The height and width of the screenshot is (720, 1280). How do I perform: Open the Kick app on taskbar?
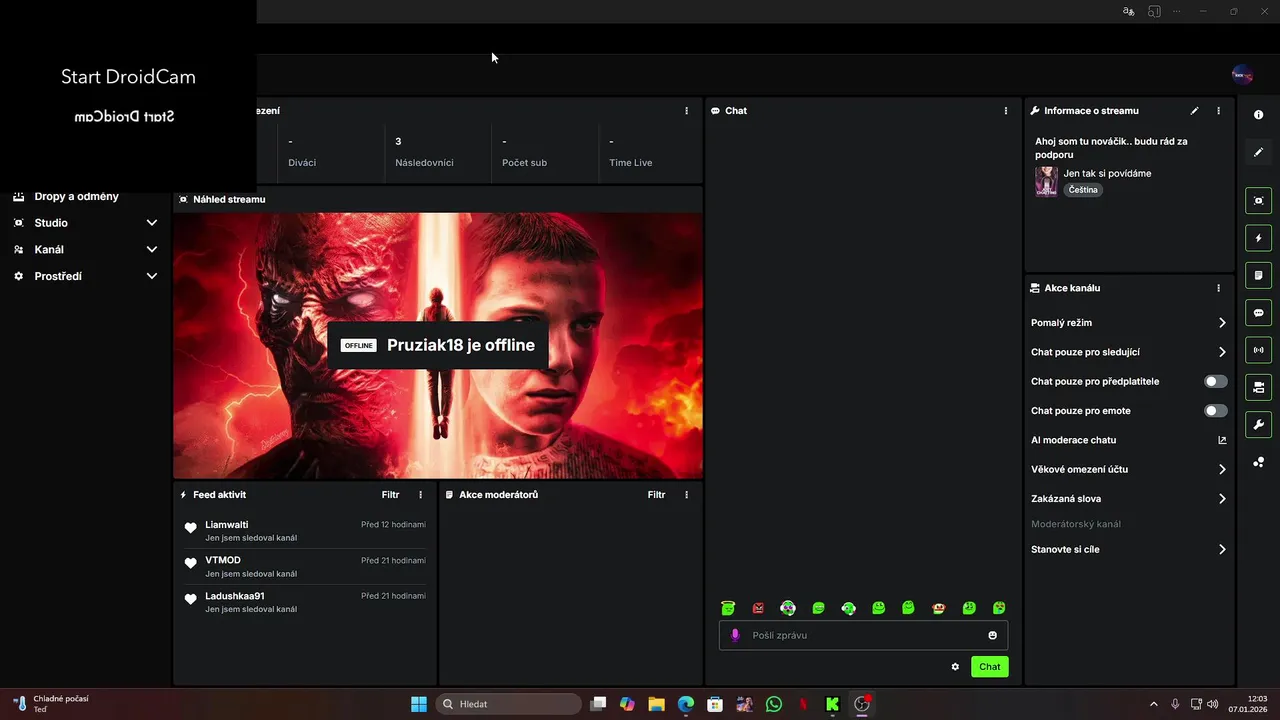tap(832, 704)
